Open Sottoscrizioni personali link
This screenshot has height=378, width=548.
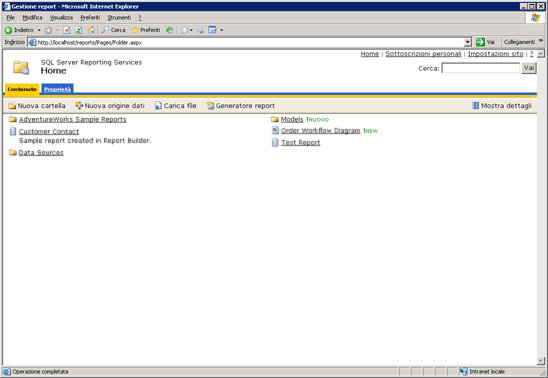[x=423, y=54]
